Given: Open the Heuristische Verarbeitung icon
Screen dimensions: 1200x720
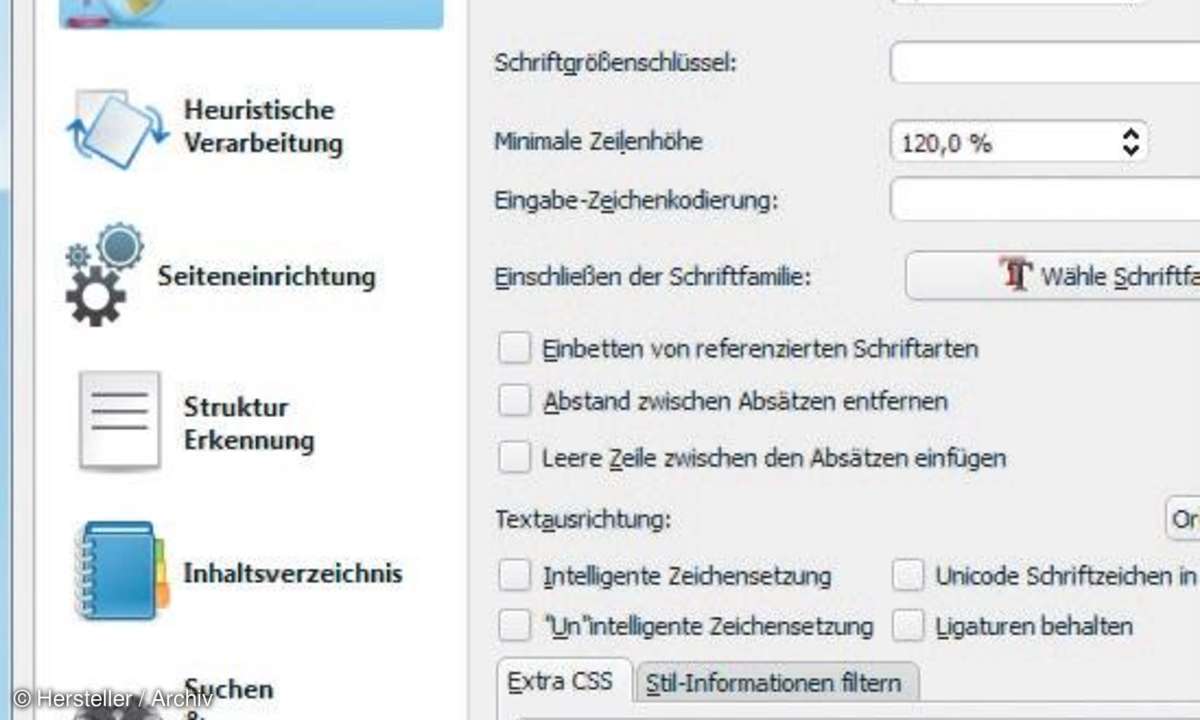Looking at the screenshot, I should coord(117,127).
